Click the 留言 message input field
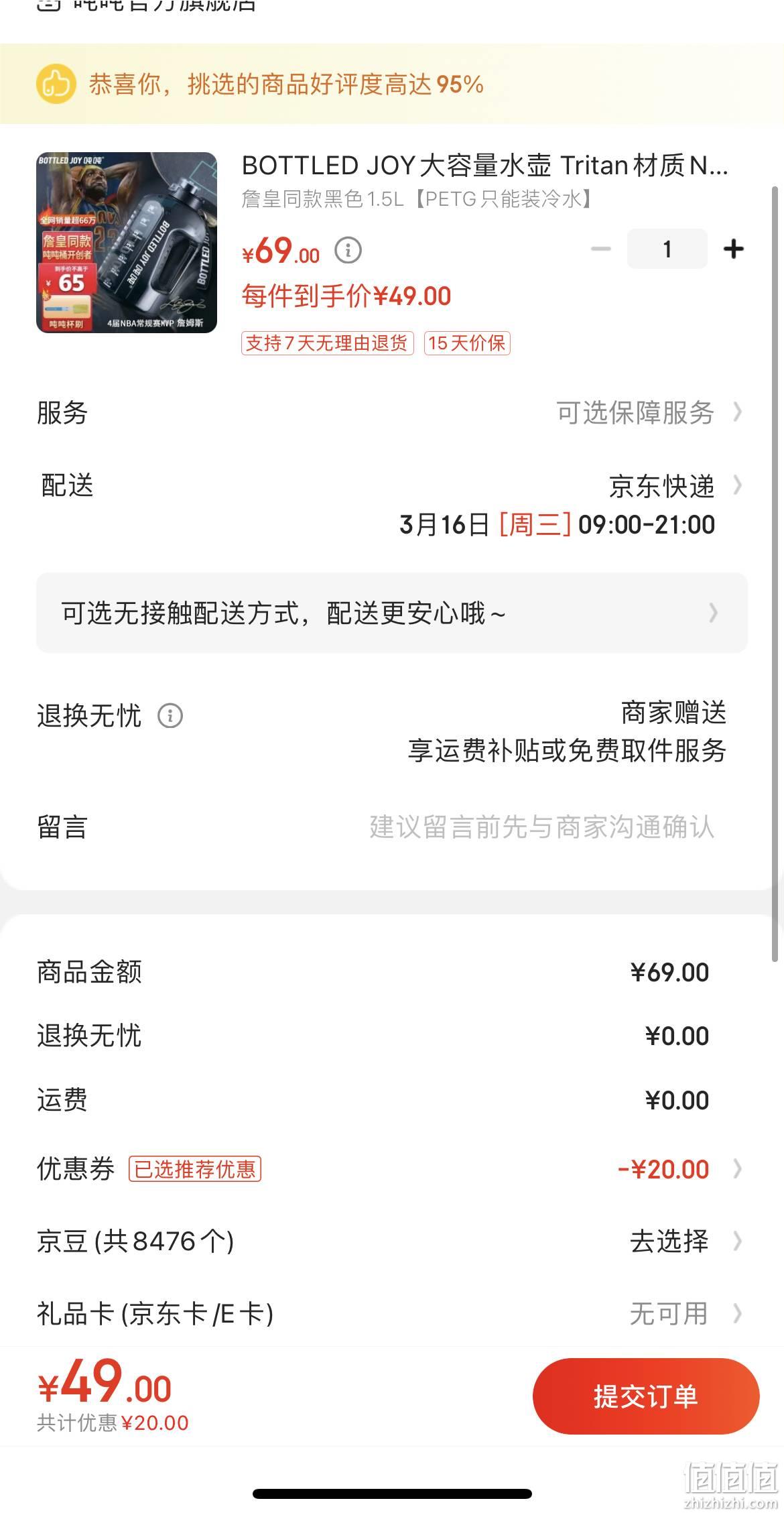The image size is (784, 1515). (x=541, y=827)
